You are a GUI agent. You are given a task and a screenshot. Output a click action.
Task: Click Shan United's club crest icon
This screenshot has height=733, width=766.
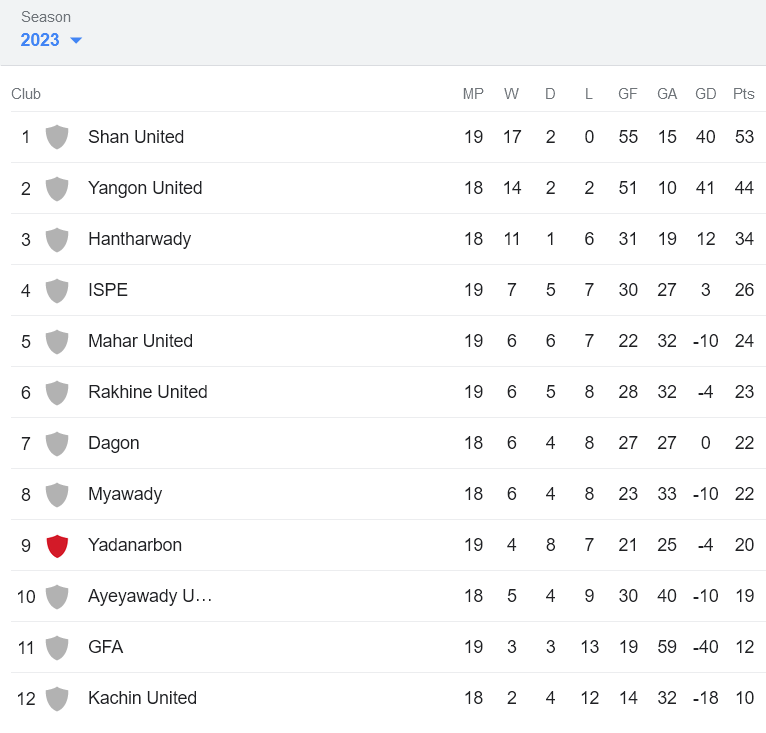pyautogui.click(x=57, y=137)
